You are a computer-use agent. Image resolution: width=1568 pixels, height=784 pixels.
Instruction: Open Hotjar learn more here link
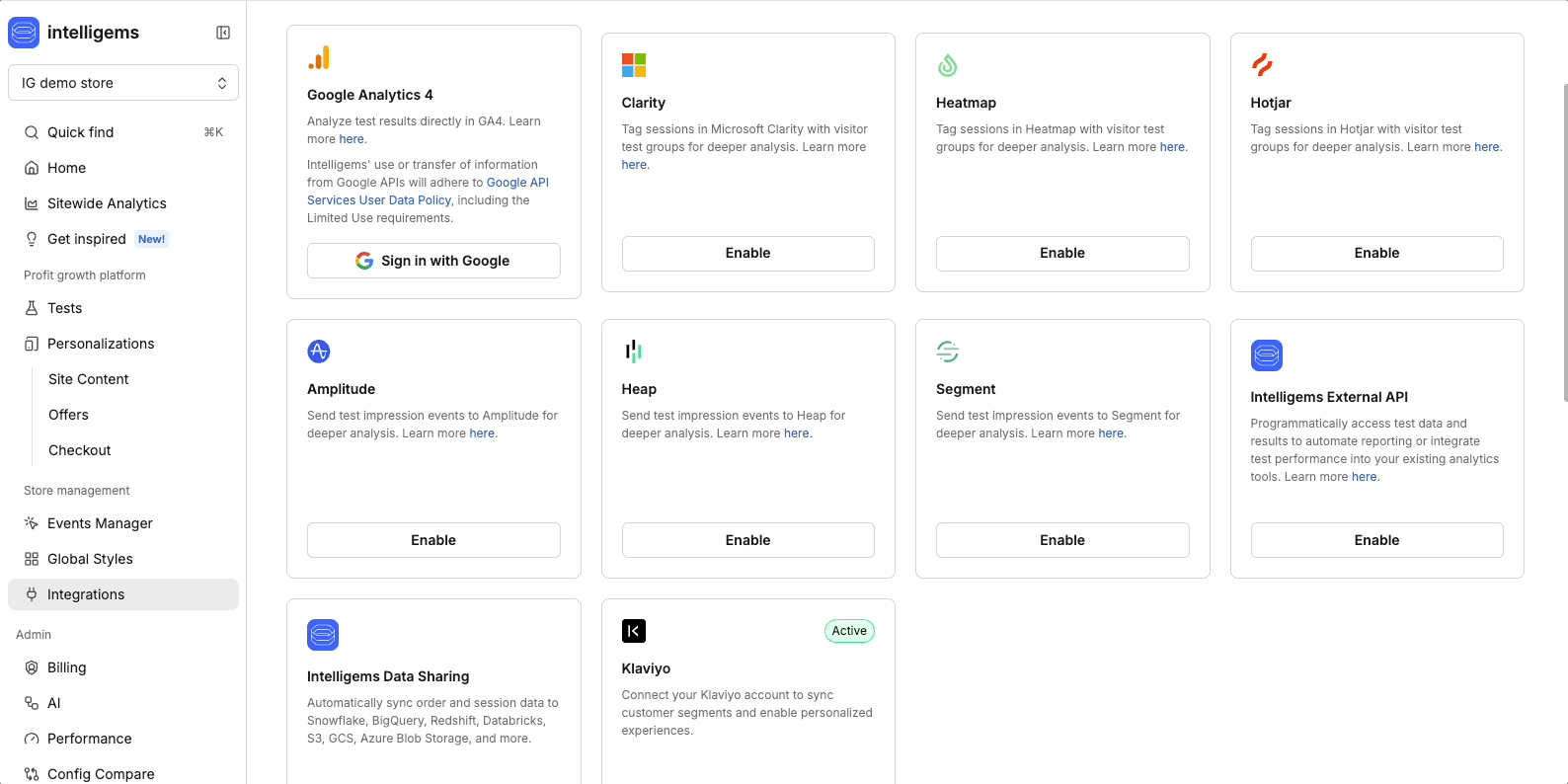pos(1487,147)
